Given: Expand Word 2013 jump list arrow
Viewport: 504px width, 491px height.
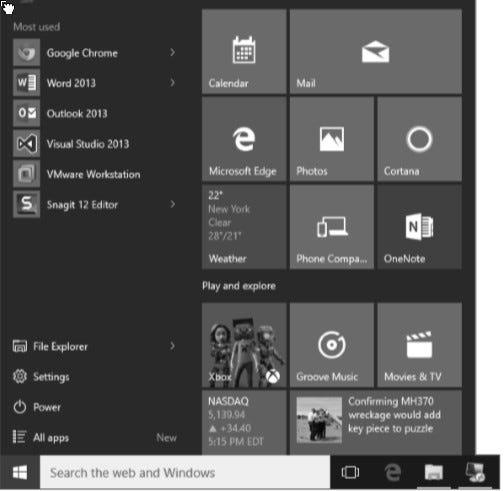Looking at the screenshot, I should (x=172, y=82).
